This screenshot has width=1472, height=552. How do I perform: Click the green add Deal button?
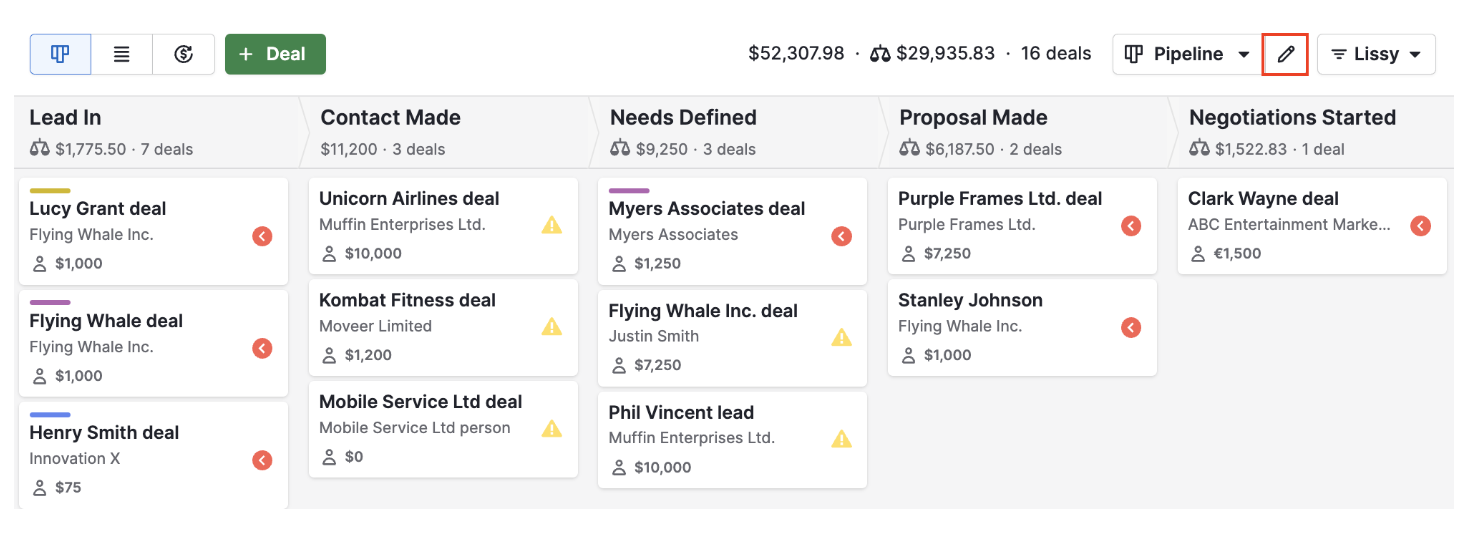click(x=275, y=54)
